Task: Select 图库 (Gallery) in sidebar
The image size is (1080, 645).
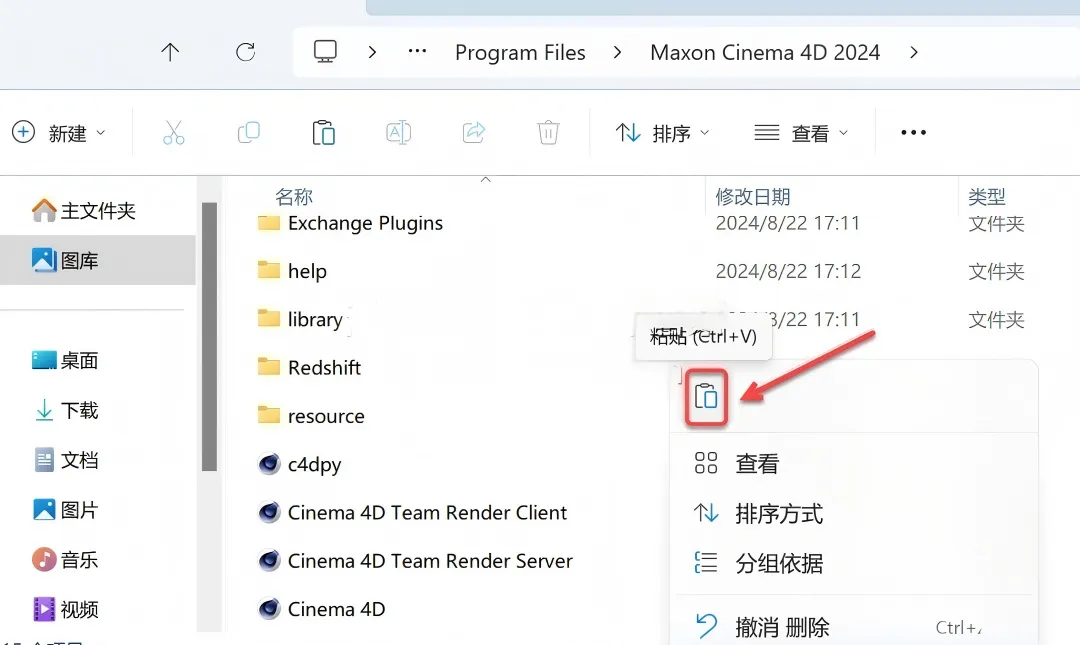Action: 98,260
